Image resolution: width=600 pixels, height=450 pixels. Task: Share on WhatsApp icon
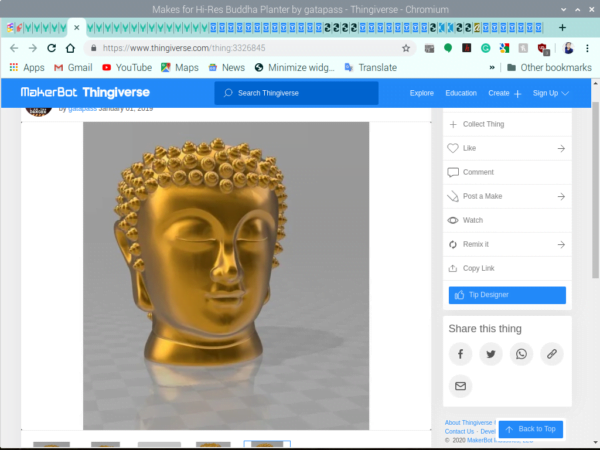click(521, 354)
